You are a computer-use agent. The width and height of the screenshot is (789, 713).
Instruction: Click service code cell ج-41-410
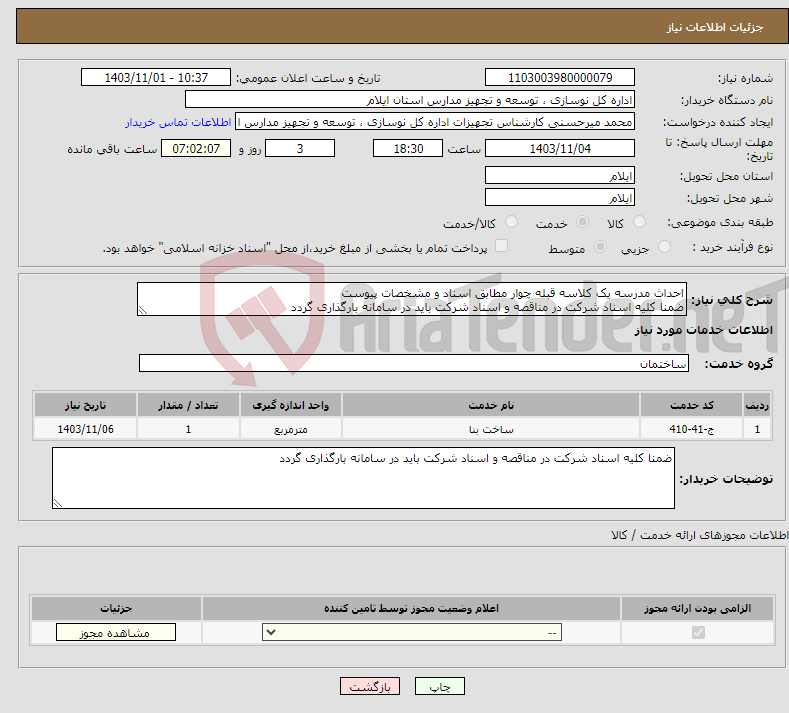click(x=692, y=429)
